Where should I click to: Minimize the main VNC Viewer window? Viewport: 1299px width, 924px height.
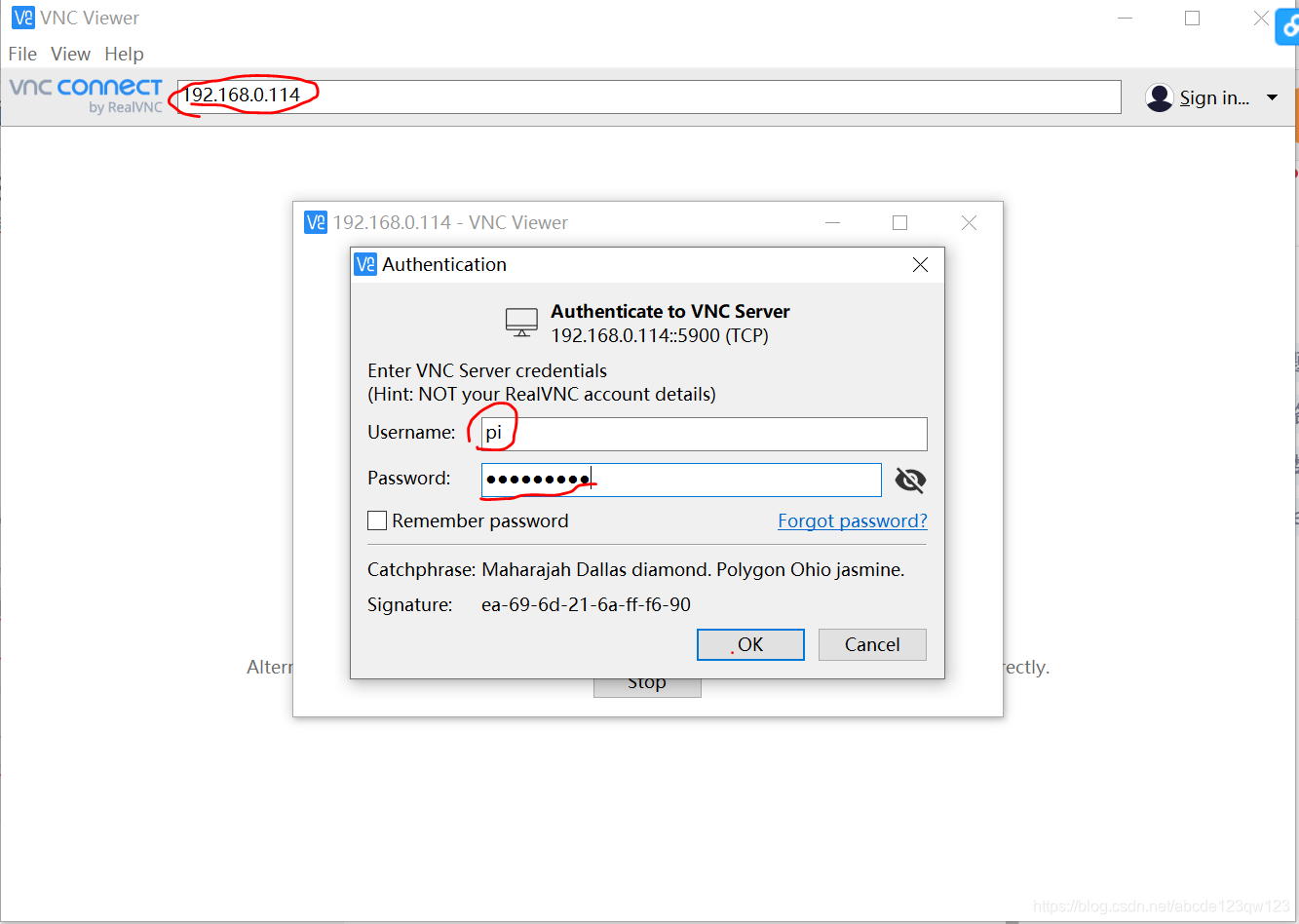[x=1125, y=18]
